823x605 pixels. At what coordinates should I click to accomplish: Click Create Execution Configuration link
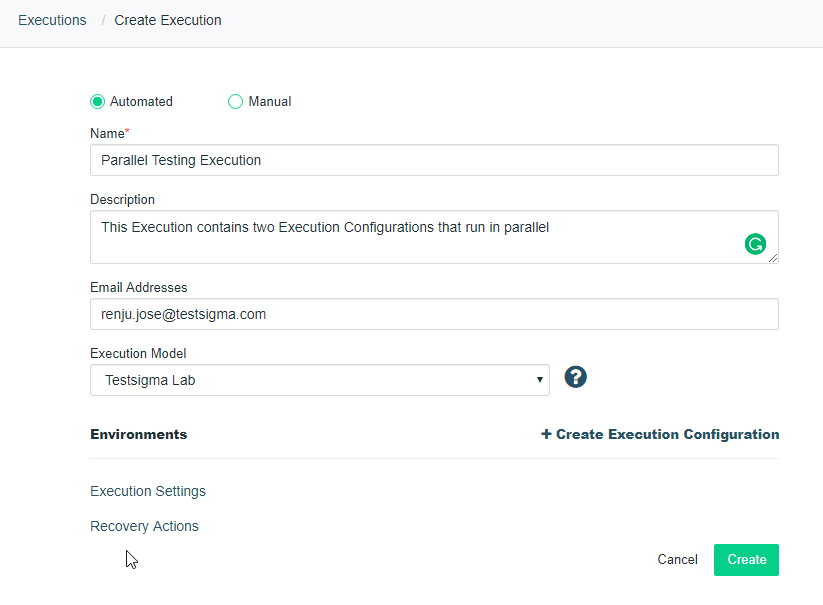point(667,434)
